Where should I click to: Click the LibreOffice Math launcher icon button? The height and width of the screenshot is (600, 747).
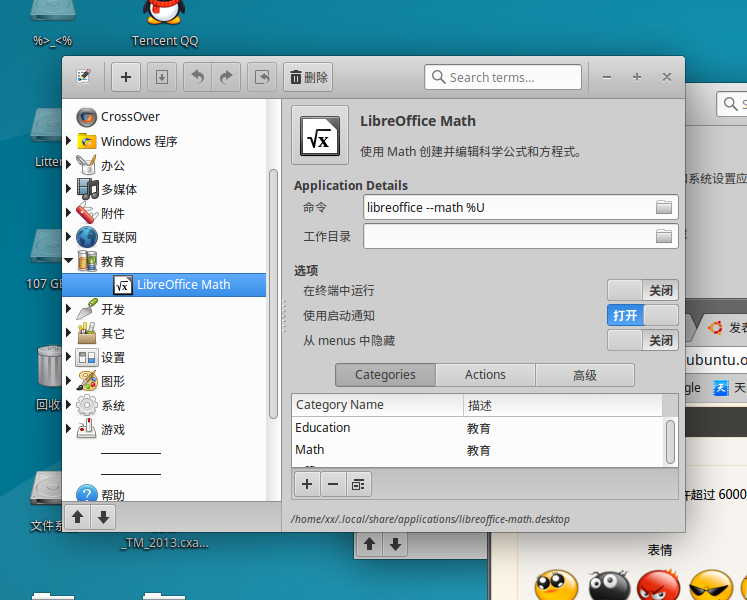pos(320,135)
